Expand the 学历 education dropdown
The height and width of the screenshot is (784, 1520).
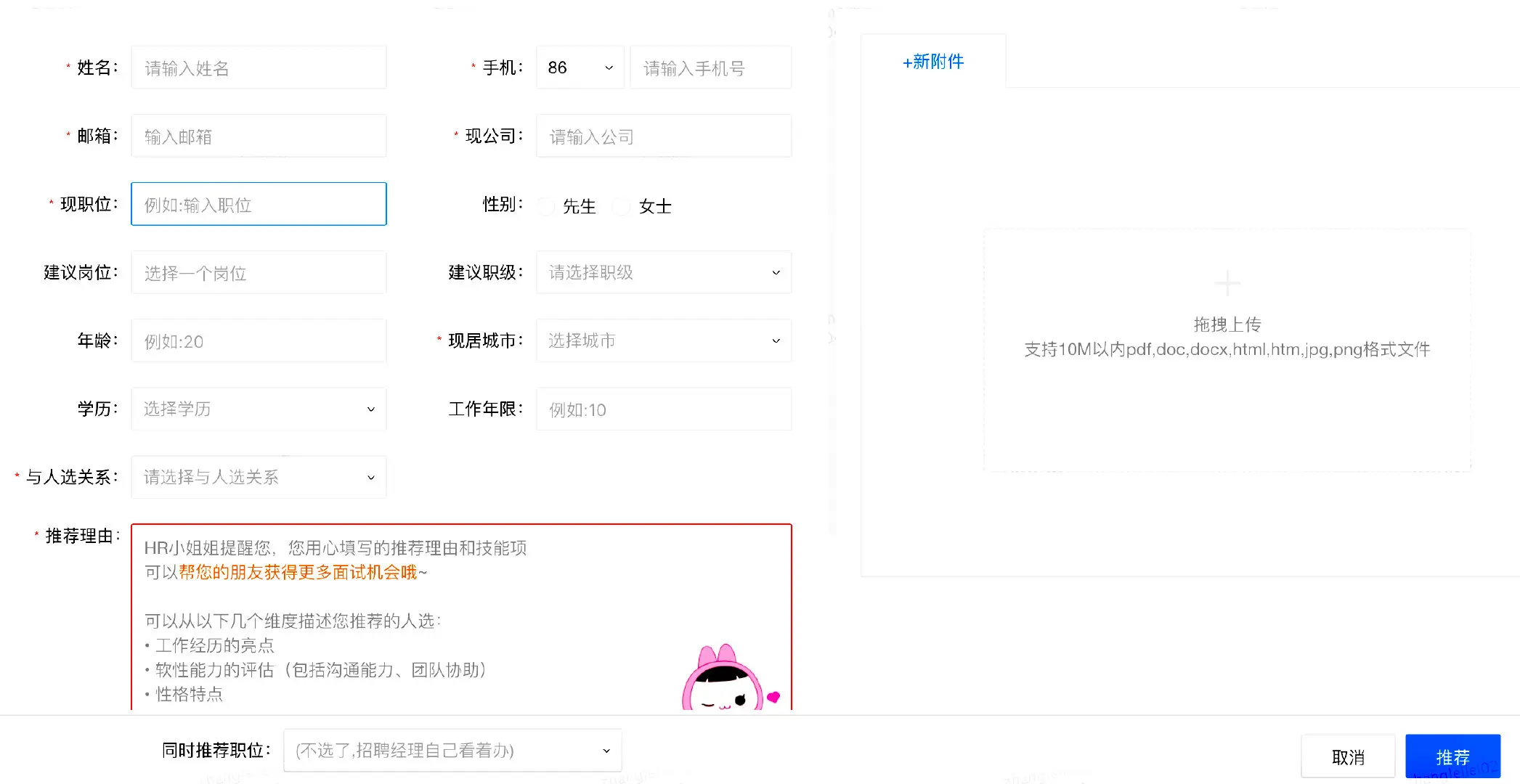tap(259, 409)
